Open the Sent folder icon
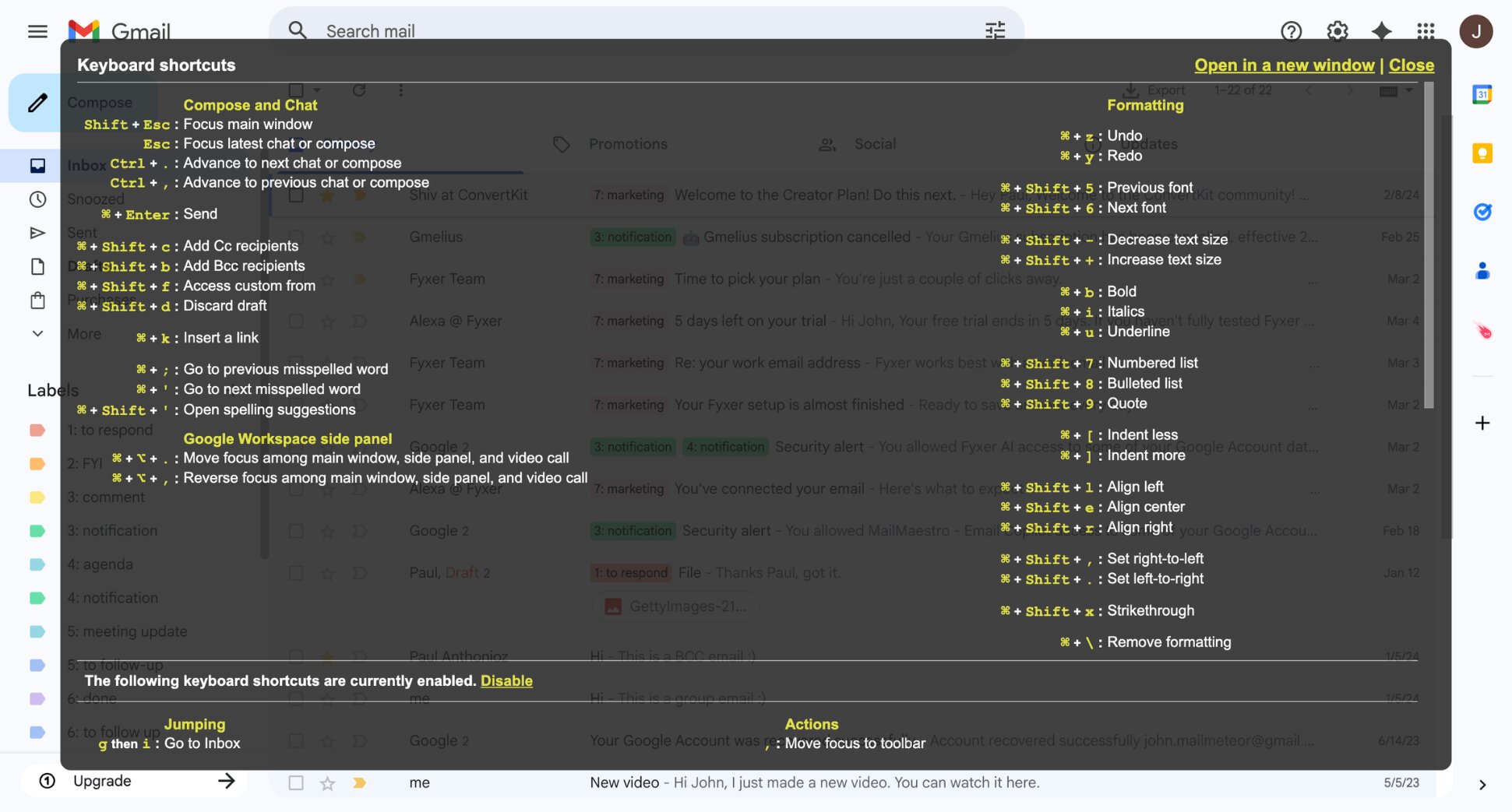The image size is (1512, 812). coord(37,232)
